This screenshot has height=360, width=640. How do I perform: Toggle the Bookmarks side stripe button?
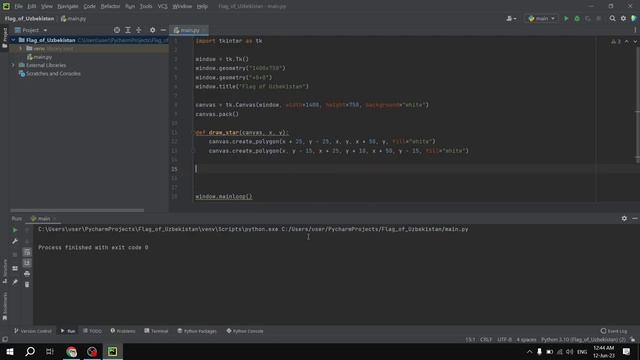point(4,306)
